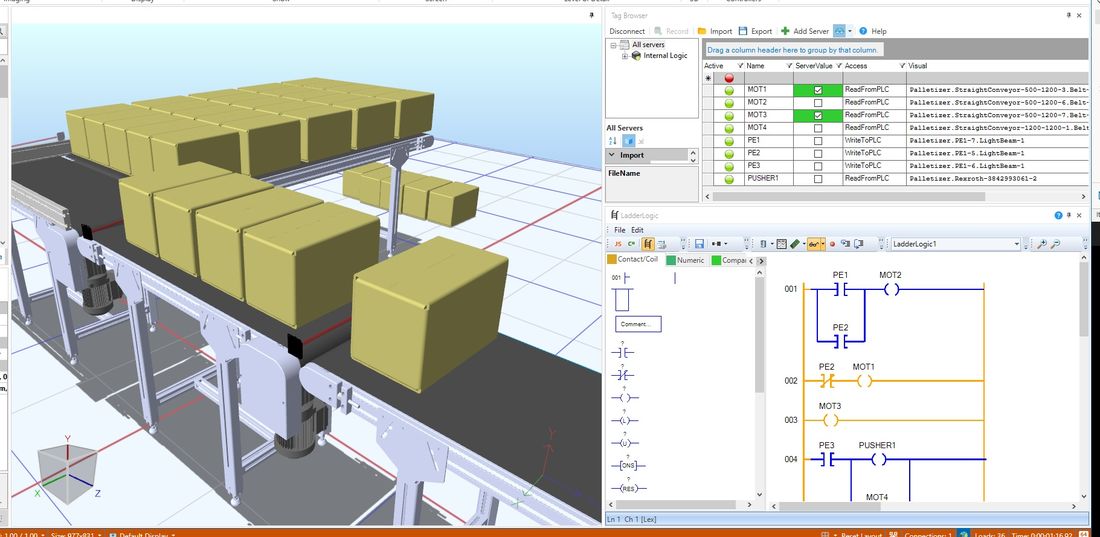Select the ONS one-shot element
The height and width of the screenshot is (537, 1100).
(x=628, y=465)
